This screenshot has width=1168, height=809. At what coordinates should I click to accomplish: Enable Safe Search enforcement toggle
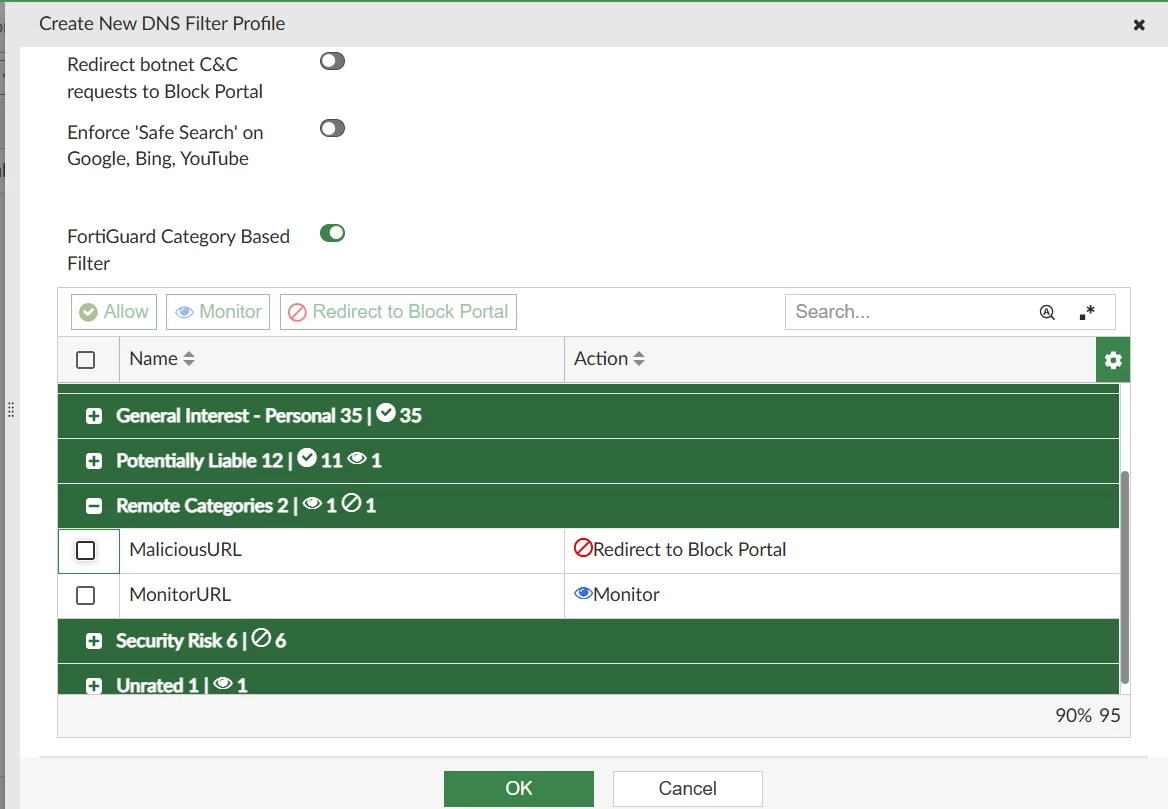click(x=332, y=128)
